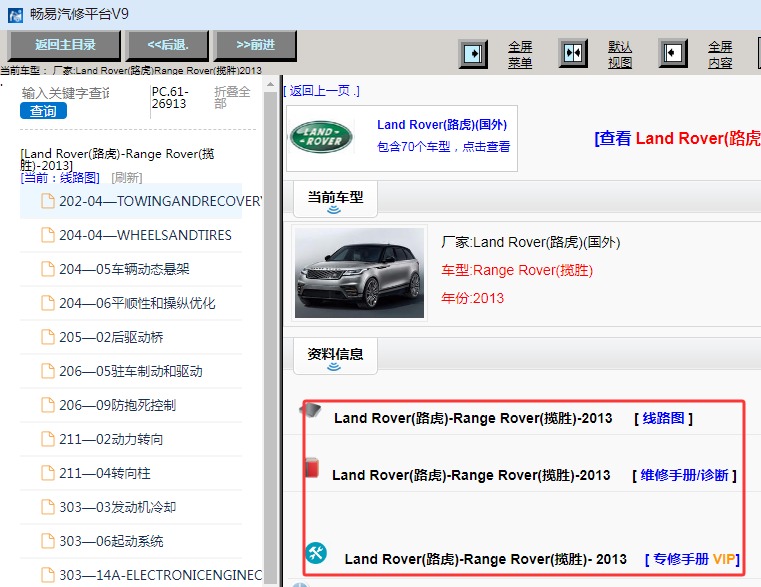Refresh the tree via [刷新]
Screen dimensions: 761x587
click(x=127, y=178)
